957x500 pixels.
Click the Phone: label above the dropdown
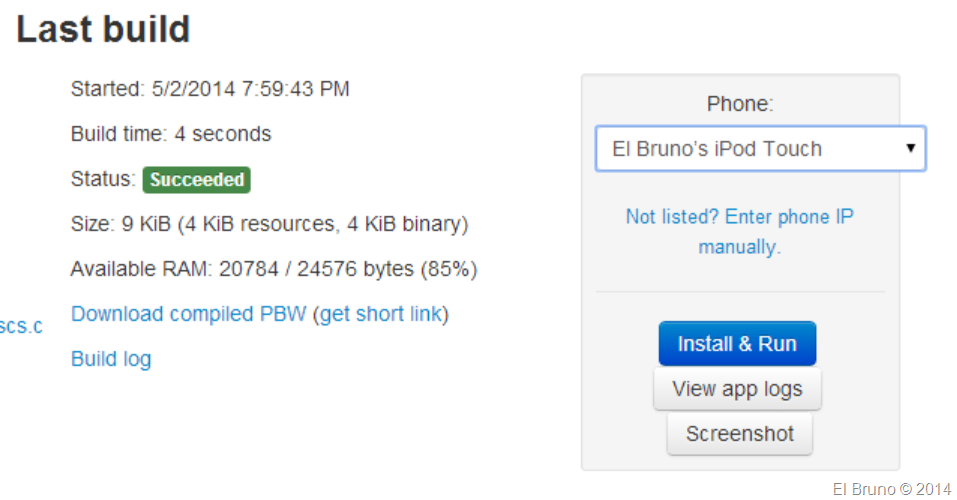point(740,104)
